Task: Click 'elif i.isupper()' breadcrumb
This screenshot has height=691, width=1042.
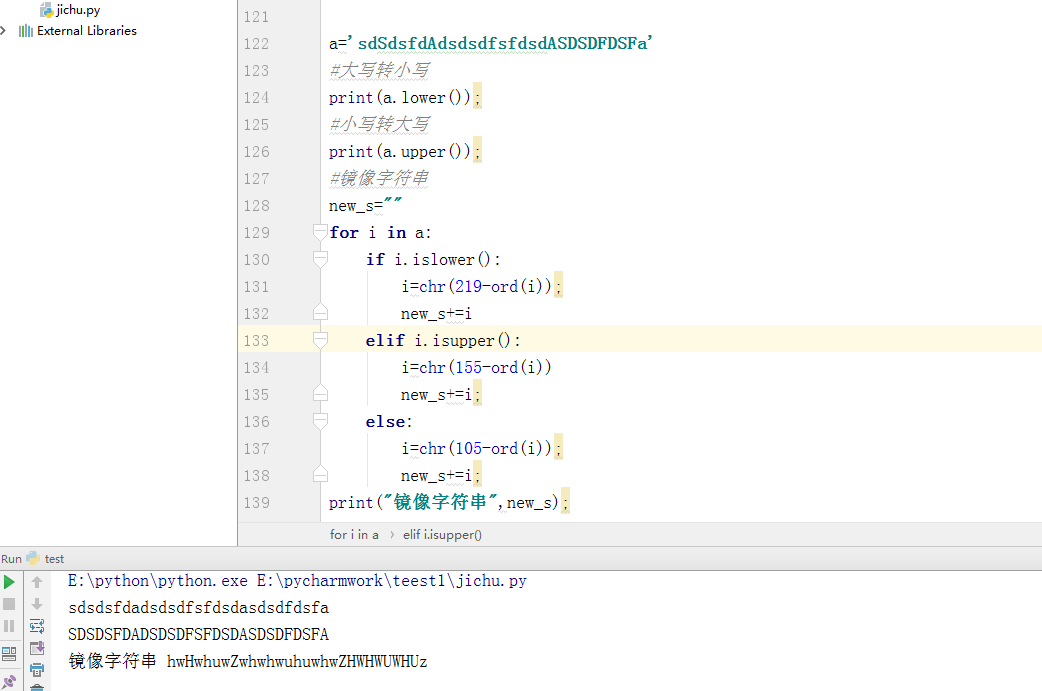Action: click(x=442, y=535)
